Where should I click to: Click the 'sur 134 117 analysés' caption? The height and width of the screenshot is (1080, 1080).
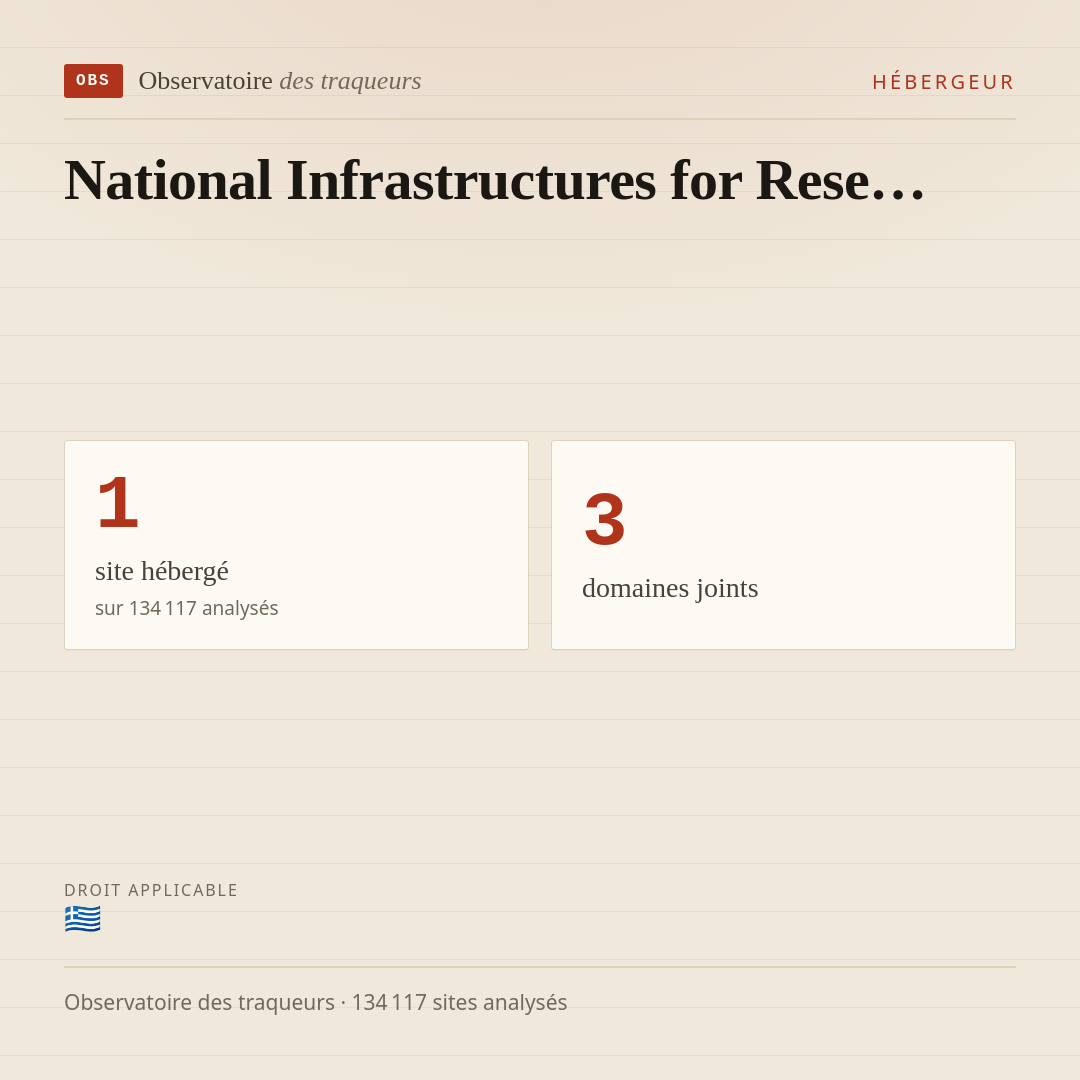pyautogui.click(x=187, y=608)
